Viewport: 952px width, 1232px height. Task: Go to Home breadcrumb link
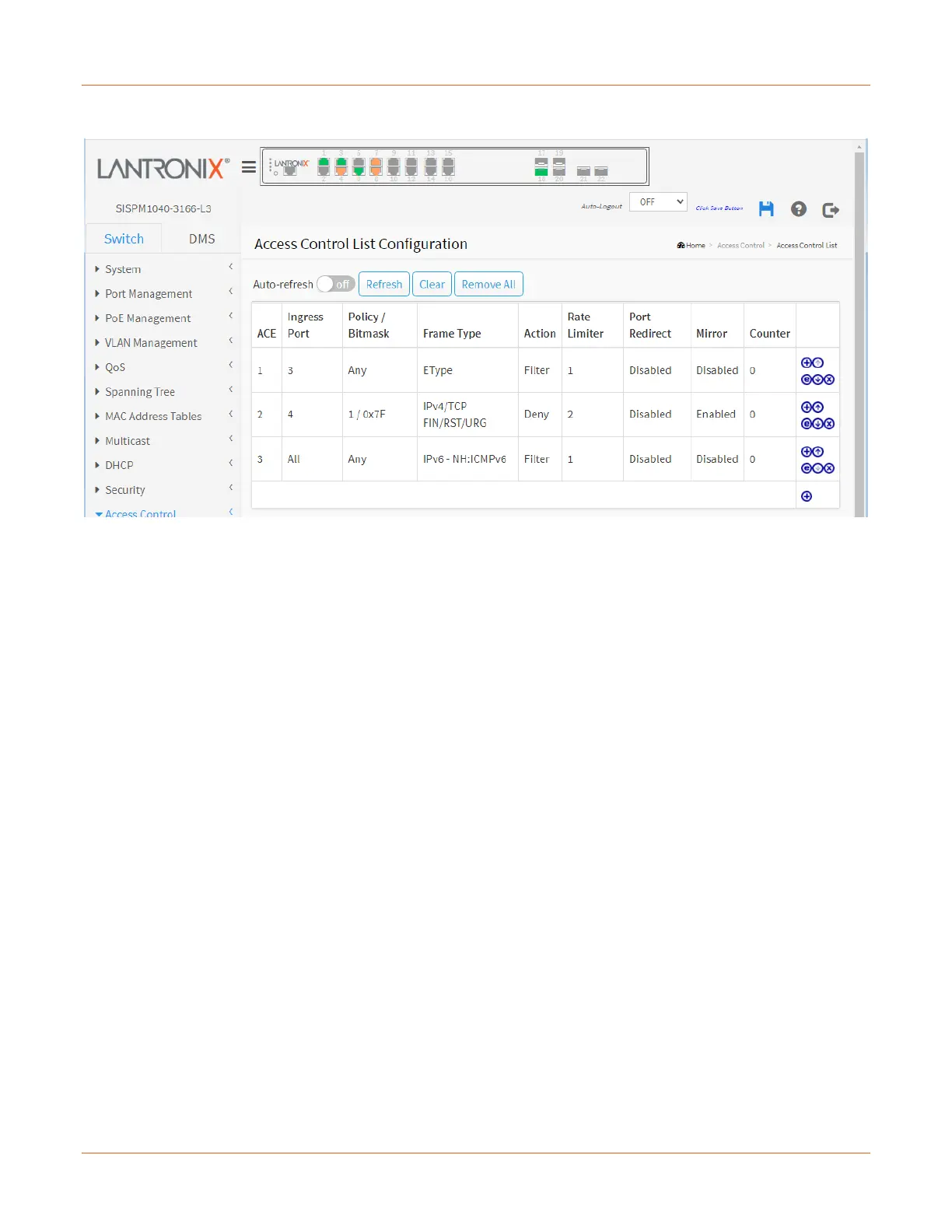(695, 245)
